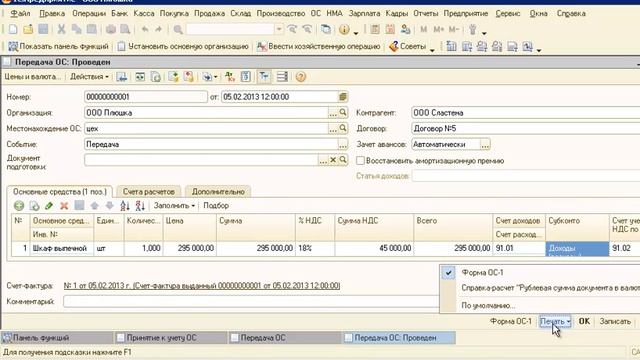
Task: Click the magnifier icon beside Организация field
Action: point(343,113)
